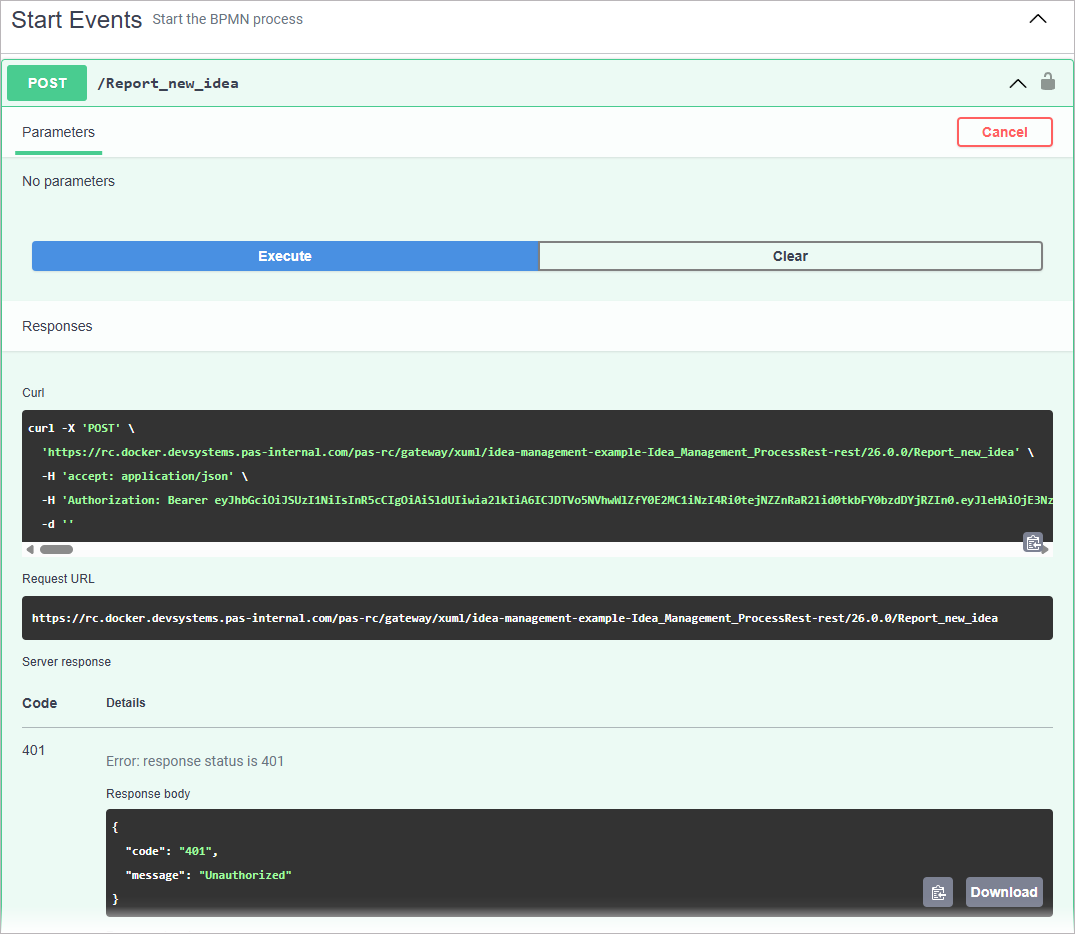Viewport: 1075px width, 934px height.
Task: Select the Parameters tab
Action: tap(59, 132)
